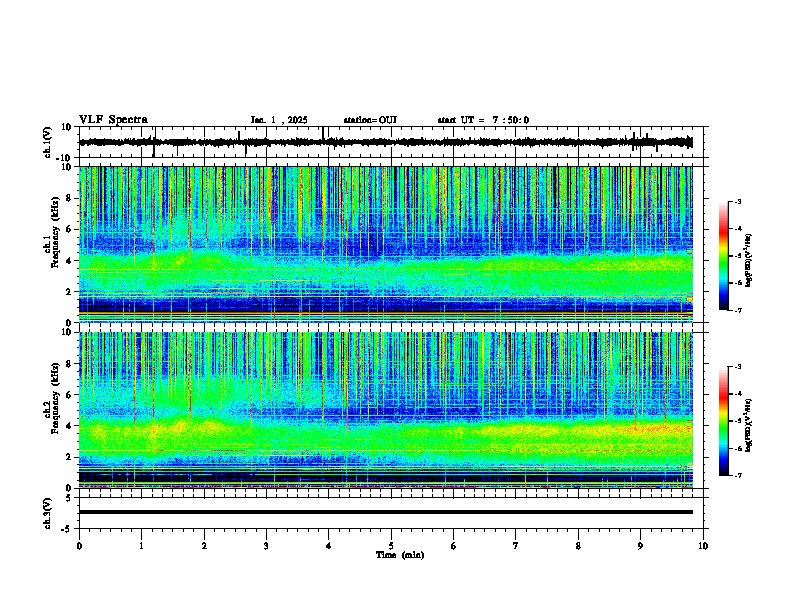
Task: Click time axis tick label '4'
Action: click(x=329, y=546)
